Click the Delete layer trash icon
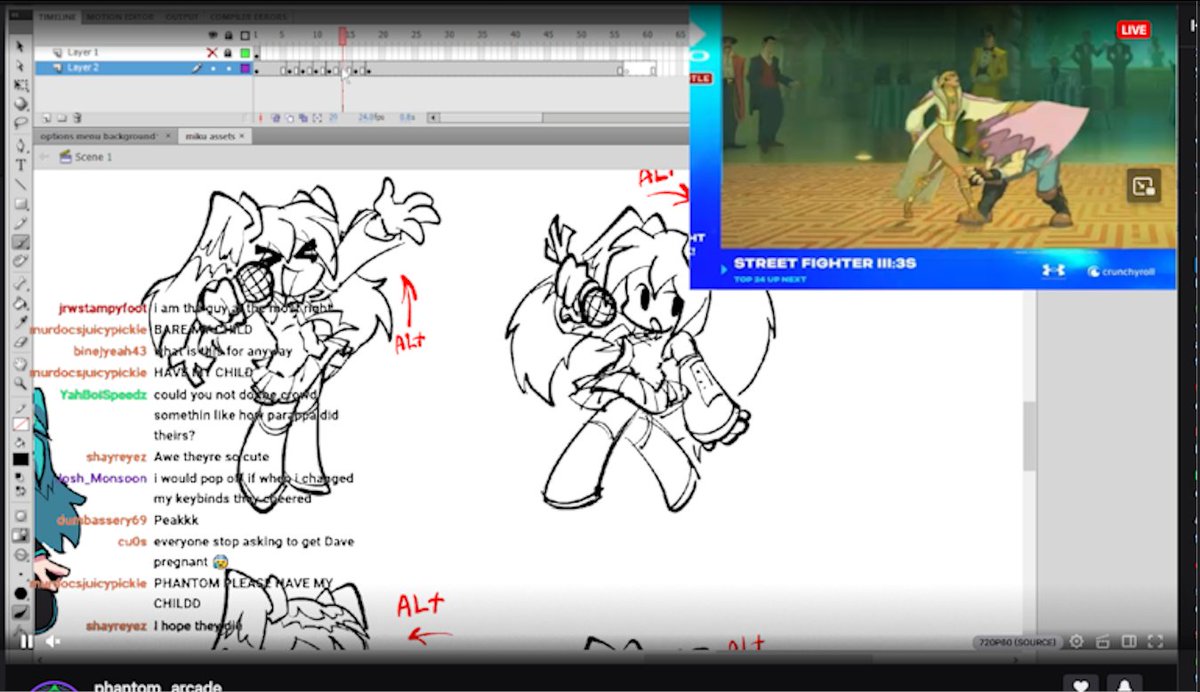 pos(77,117)
